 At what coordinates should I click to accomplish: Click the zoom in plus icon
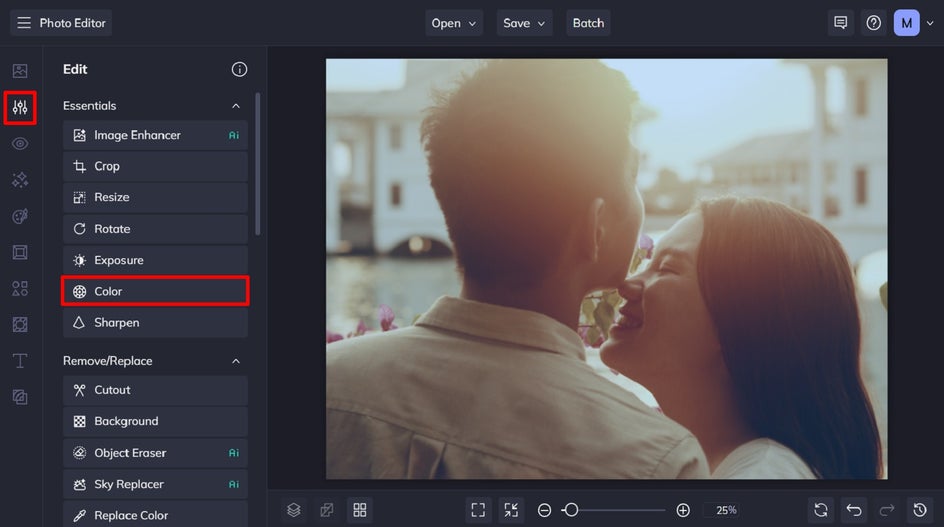click(683, 510)
